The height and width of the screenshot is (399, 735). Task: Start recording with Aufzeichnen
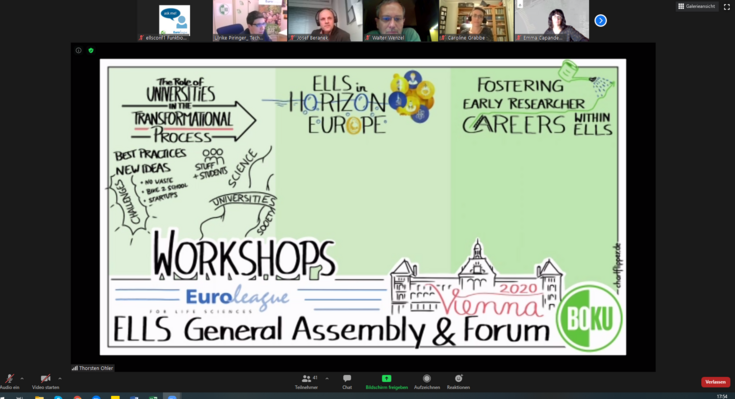pyautogui.click(x=427, y=382)
